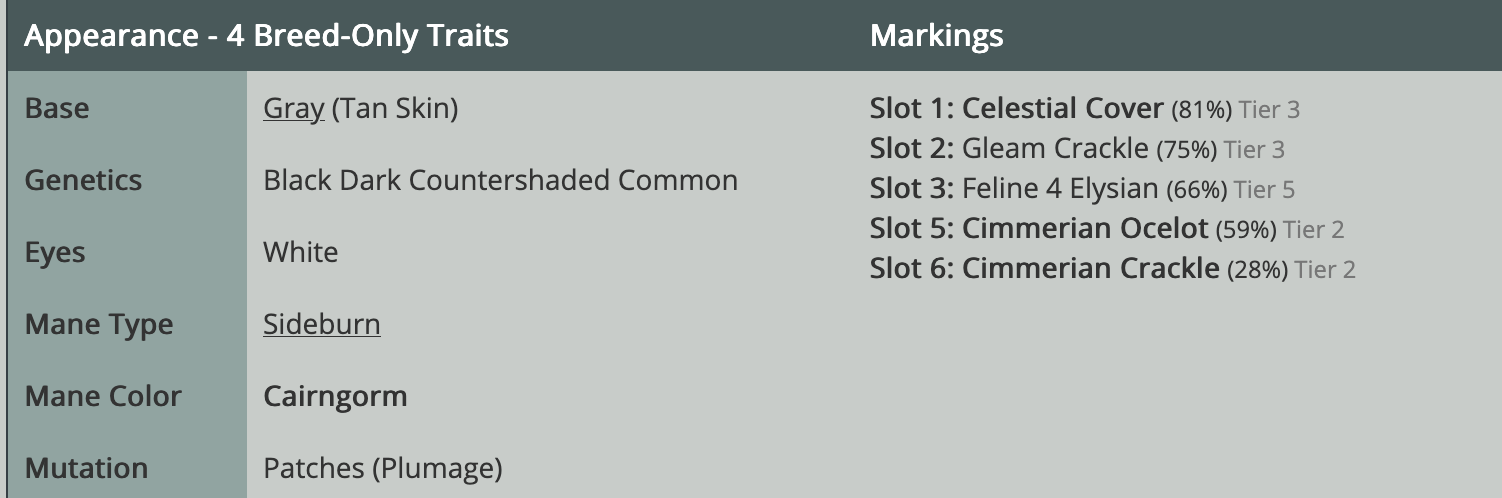
Task: Click the Black Dark Countershaded Common text
Action: click(500, 180)
